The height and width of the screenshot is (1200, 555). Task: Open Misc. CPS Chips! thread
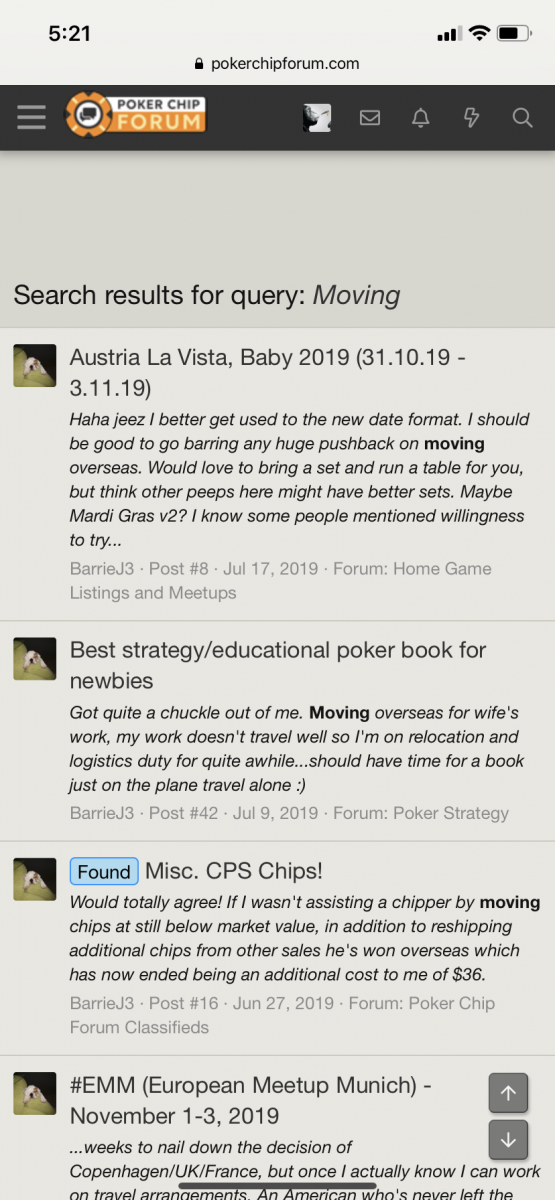pyautogui.click(x=234, y=871)
